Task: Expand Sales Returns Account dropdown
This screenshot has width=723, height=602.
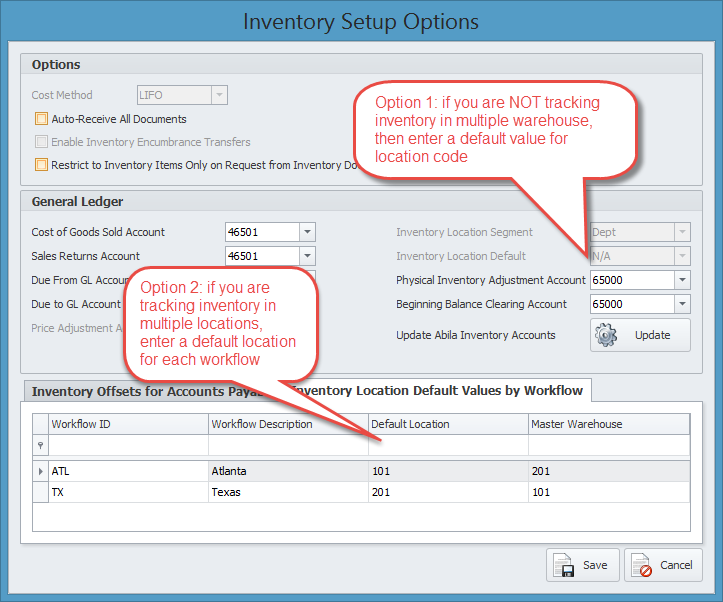Action: pos(307,256)
